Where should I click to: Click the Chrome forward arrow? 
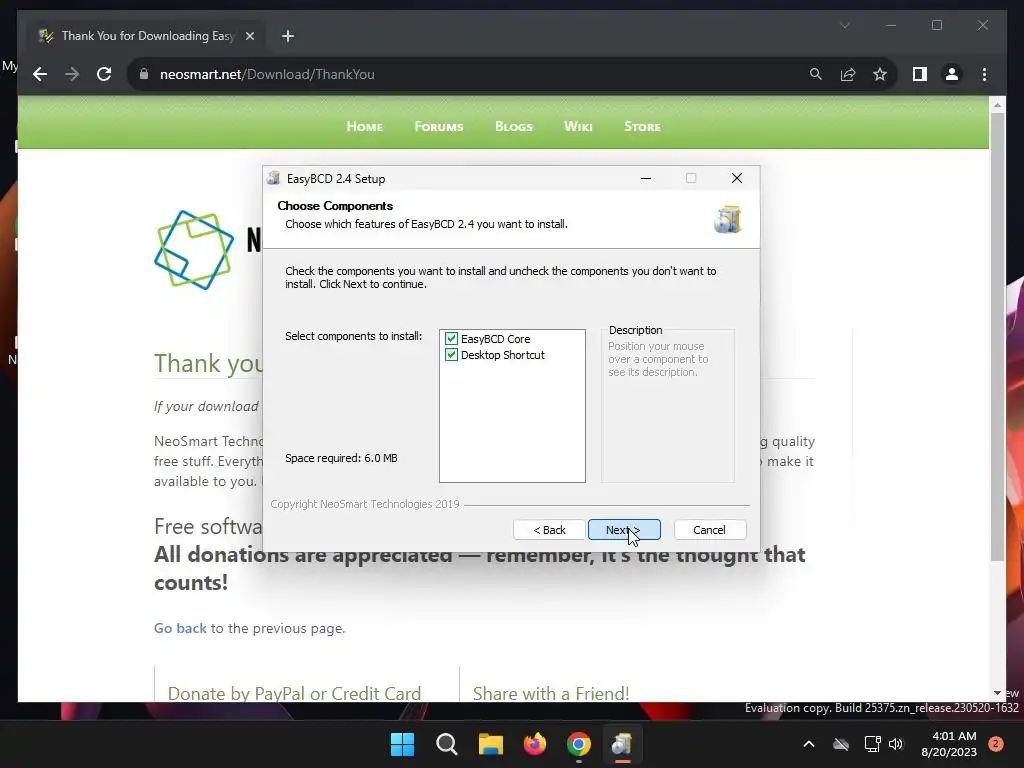coord(72,74)
